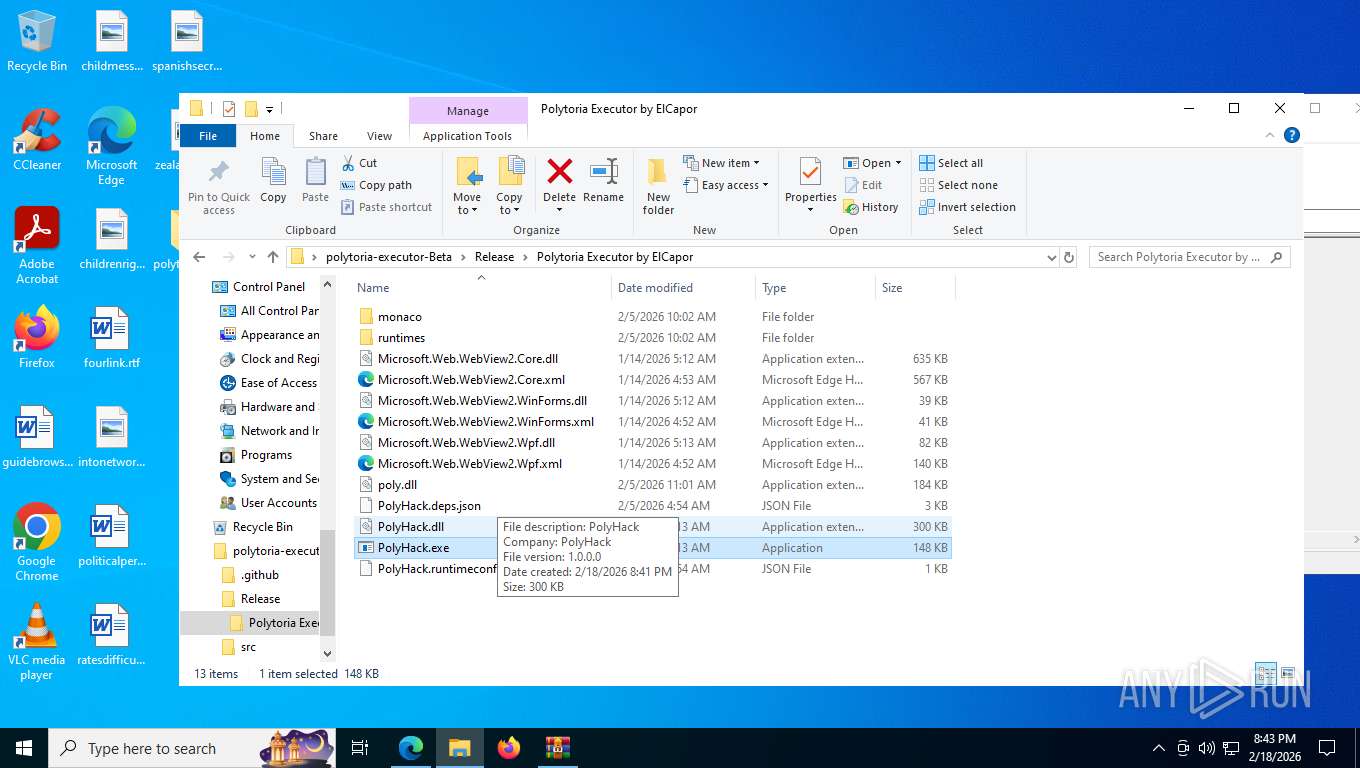The height and width of the screenshot is (768, 1360).
Task: Sort by Size column header
Action: [914, 288]
